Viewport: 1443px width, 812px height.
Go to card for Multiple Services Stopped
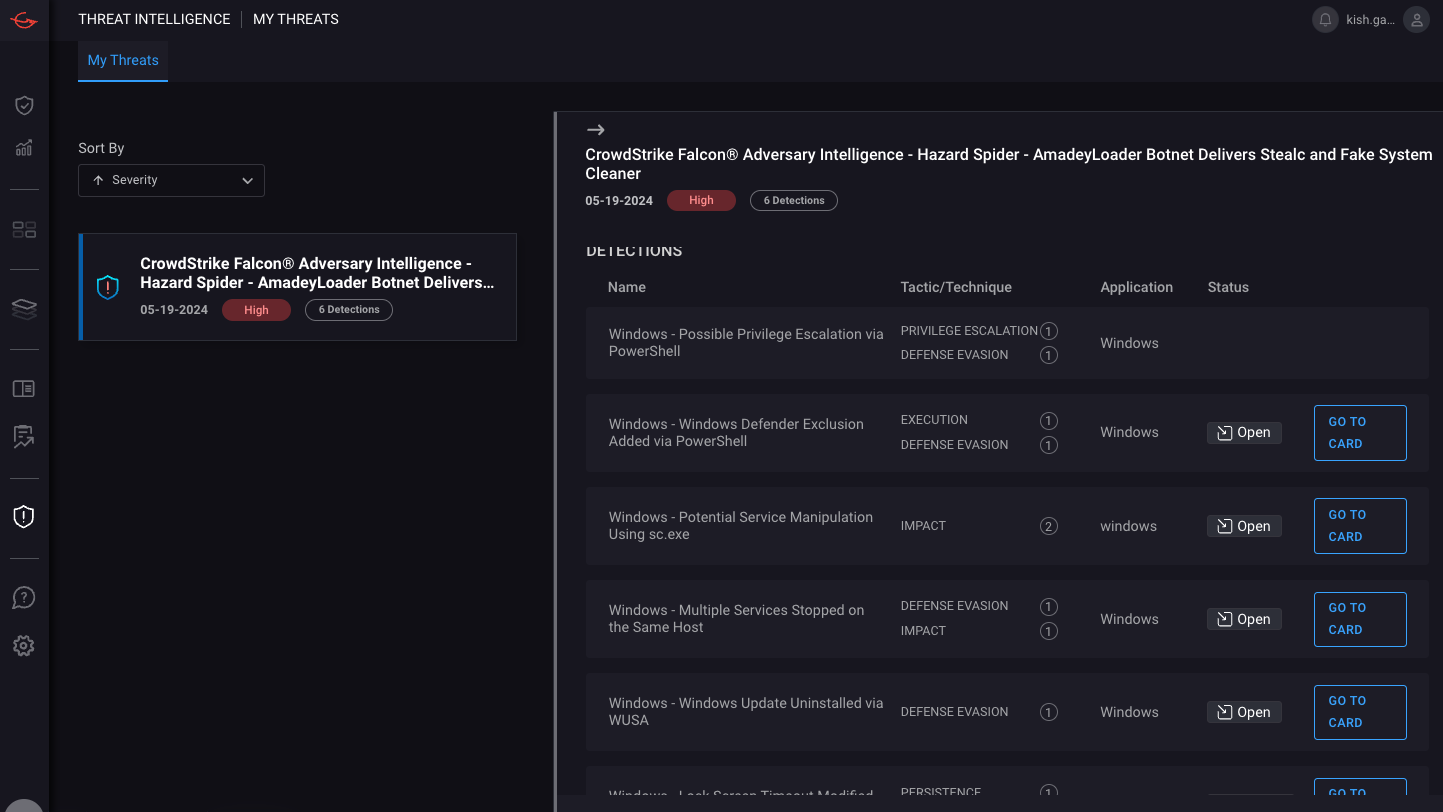(1359, 619)
